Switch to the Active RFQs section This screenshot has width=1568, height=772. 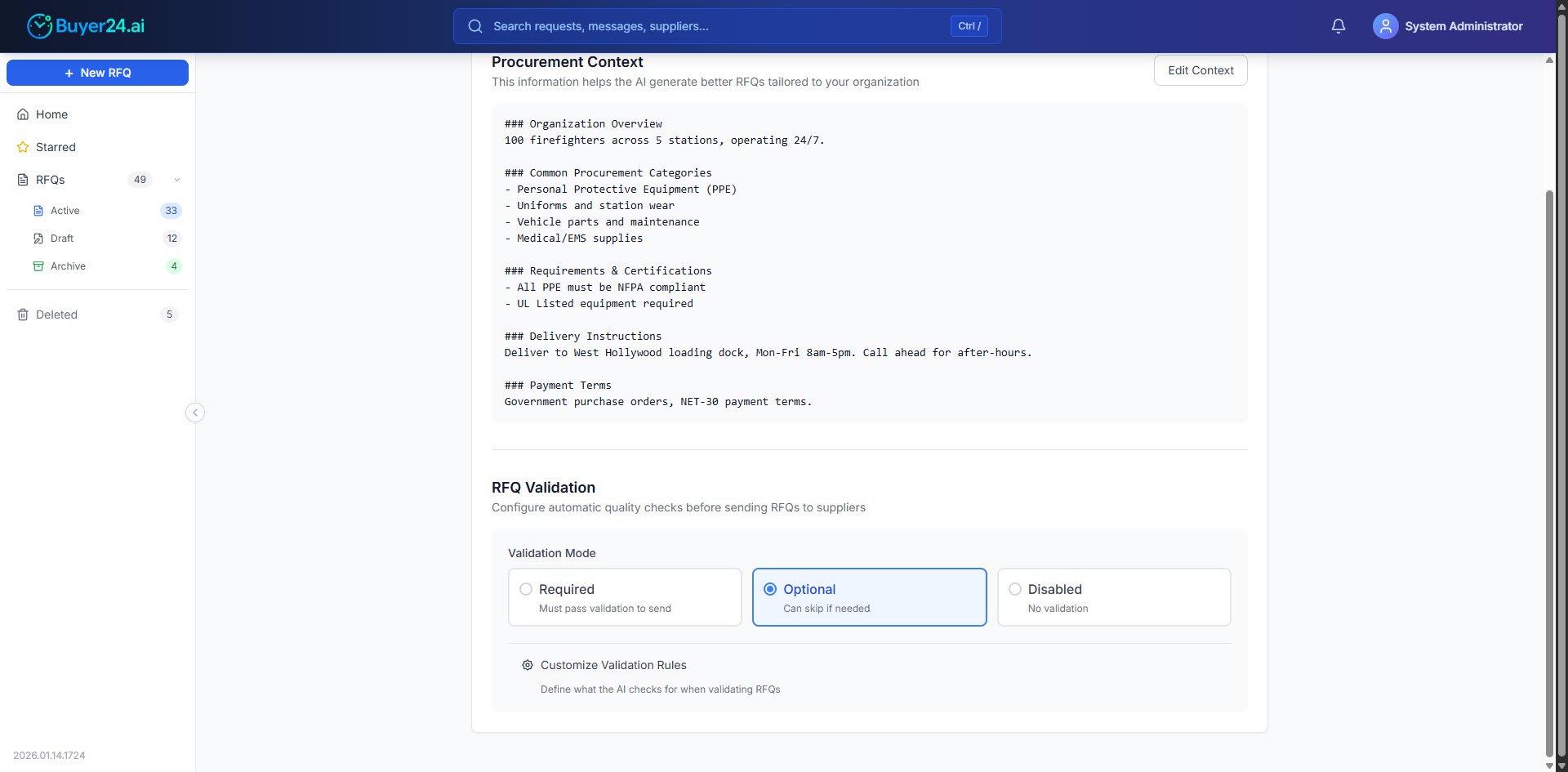click(x=65, y=210)
